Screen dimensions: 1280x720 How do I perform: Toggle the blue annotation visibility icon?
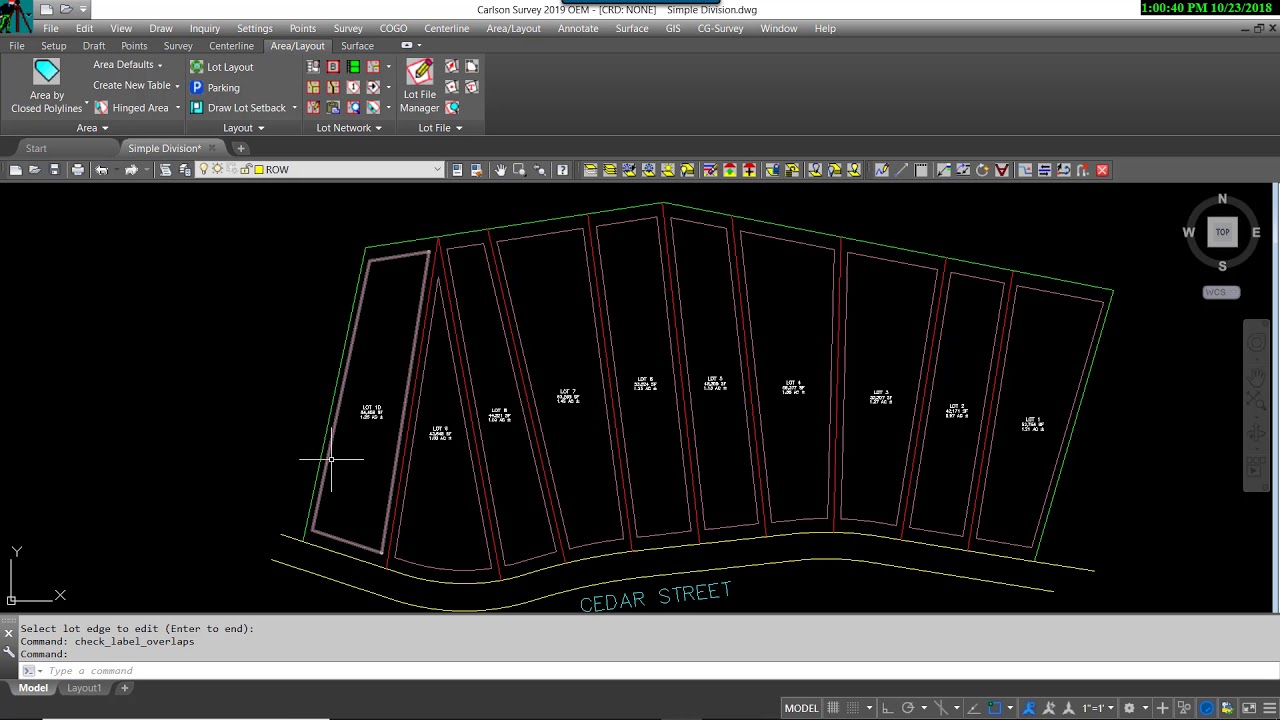(x=1029, y=708)
